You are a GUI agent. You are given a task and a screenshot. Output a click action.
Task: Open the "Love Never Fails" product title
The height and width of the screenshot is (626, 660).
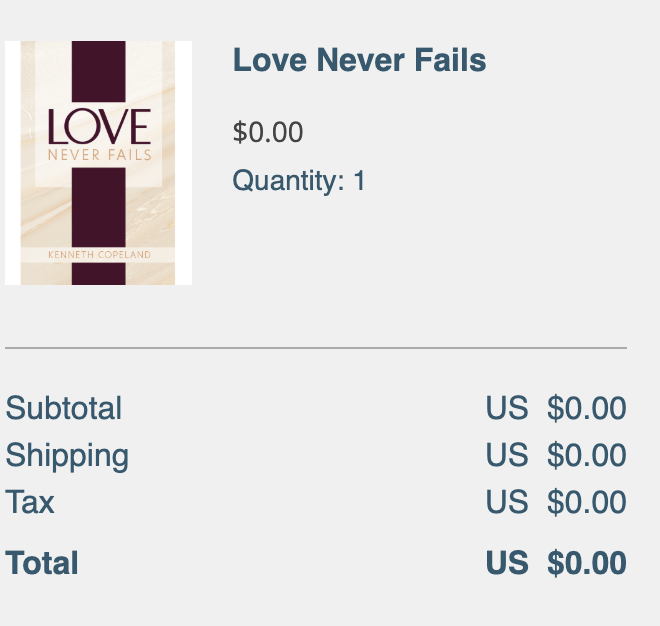[359, 60]
